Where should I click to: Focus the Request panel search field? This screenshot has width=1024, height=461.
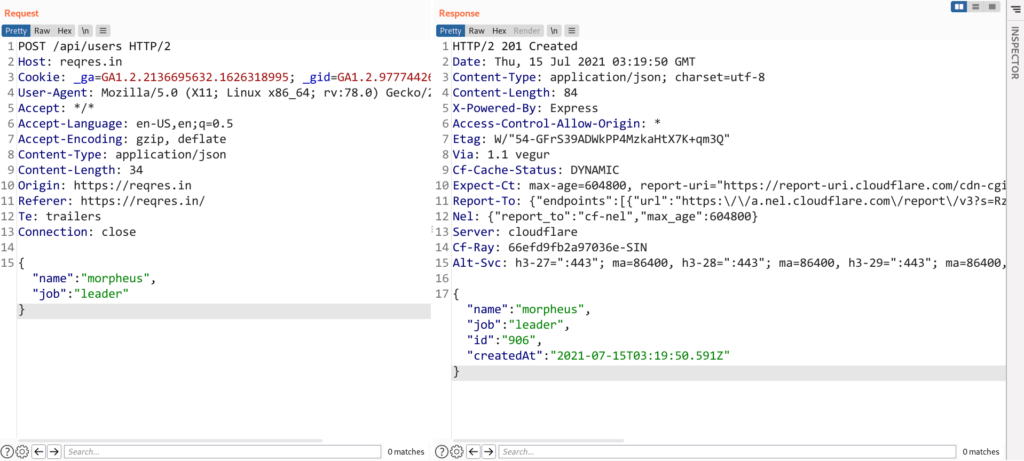click(223, 451)
